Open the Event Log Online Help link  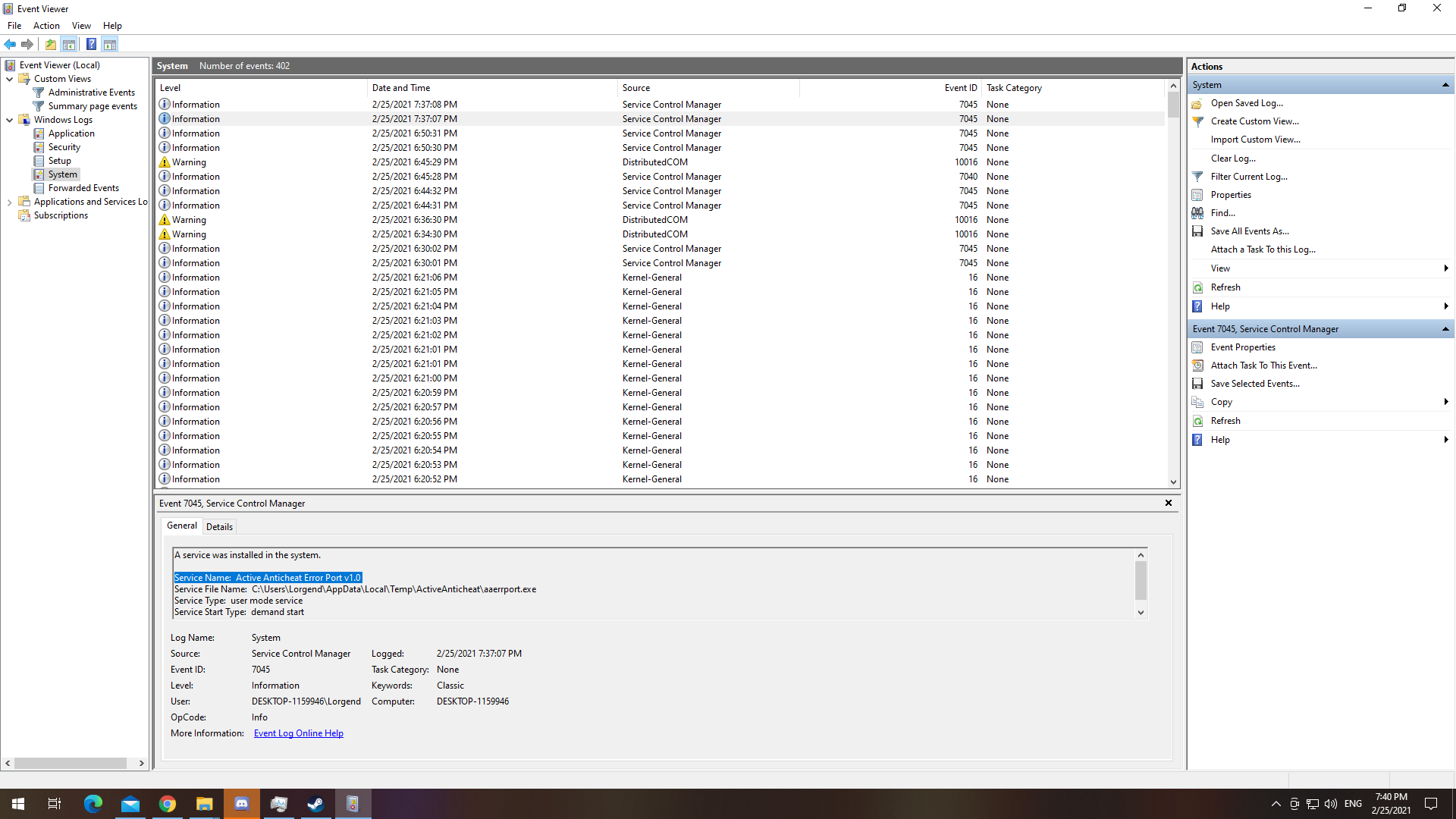[298, 733]
